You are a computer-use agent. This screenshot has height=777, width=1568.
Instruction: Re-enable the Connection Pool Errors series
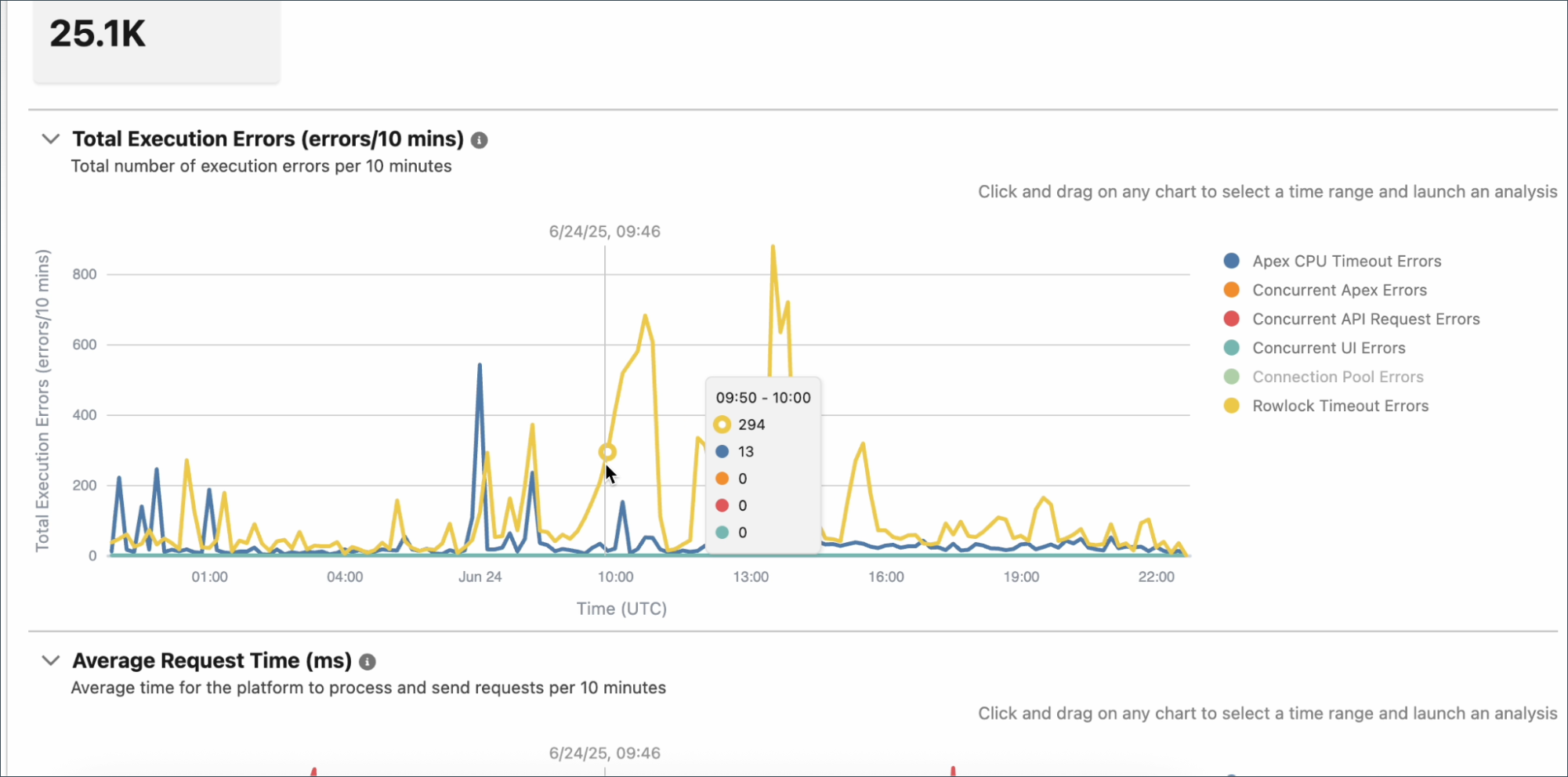coord(1232,377)
